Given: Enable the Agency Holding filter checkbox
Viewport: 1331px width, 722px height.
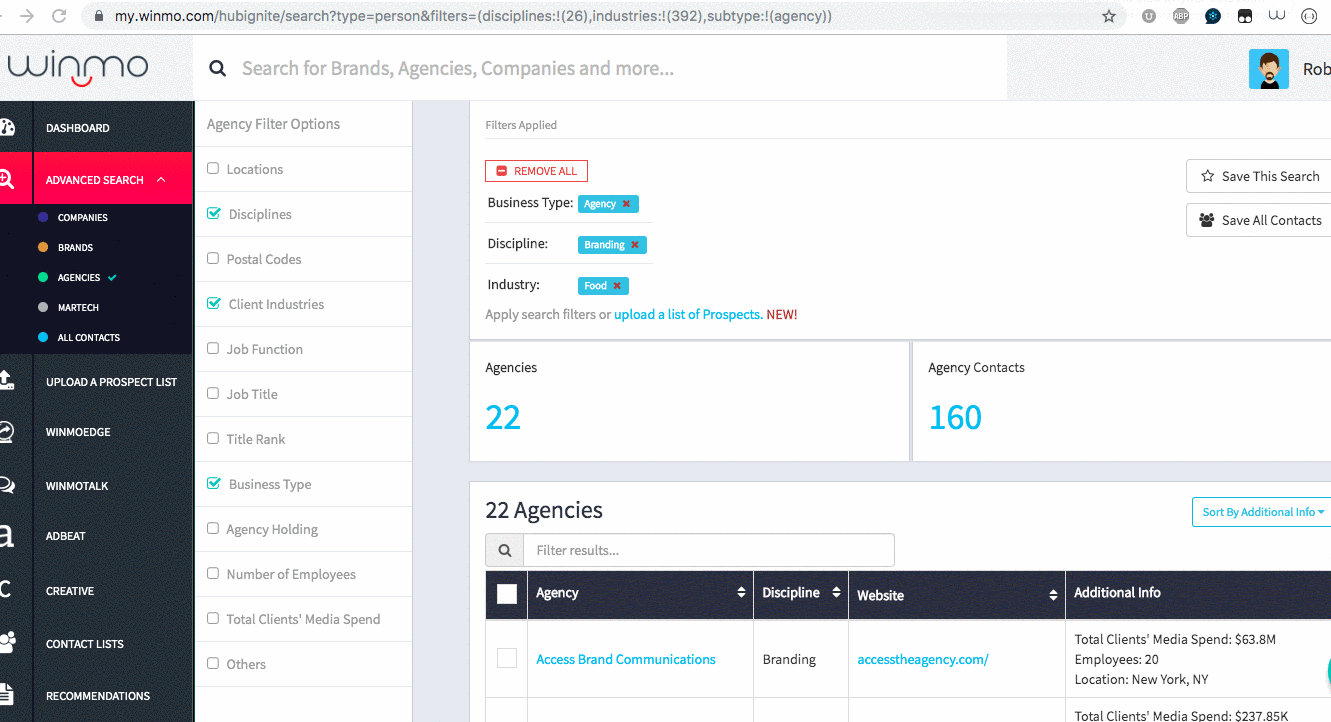Looking at the screenshot, I should pyautogui.click(x=213, y=529).
